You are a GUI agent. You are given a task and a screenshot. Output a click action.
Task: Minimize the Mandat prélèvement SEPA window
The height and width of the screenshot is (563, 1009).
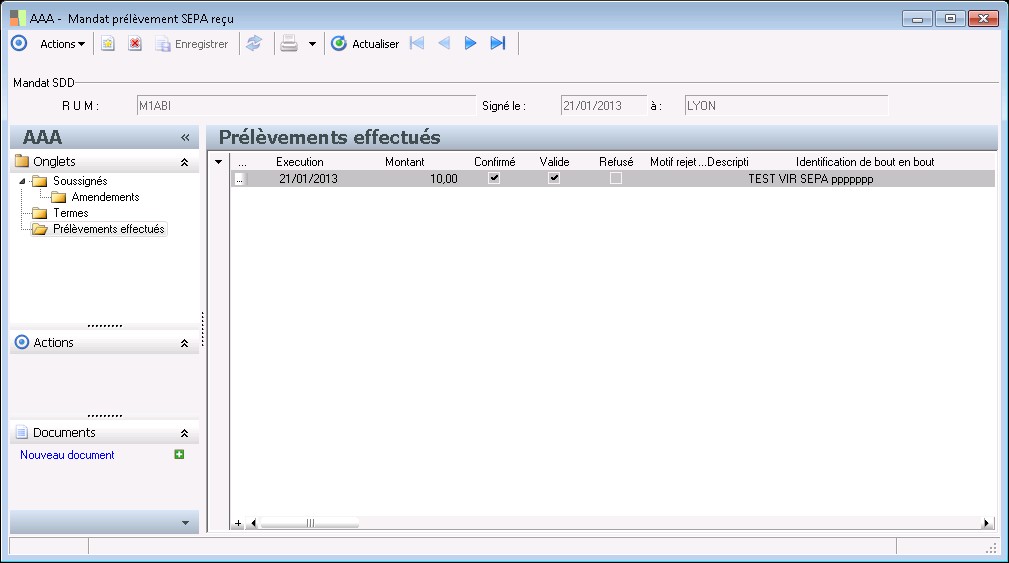click(917, 19)
